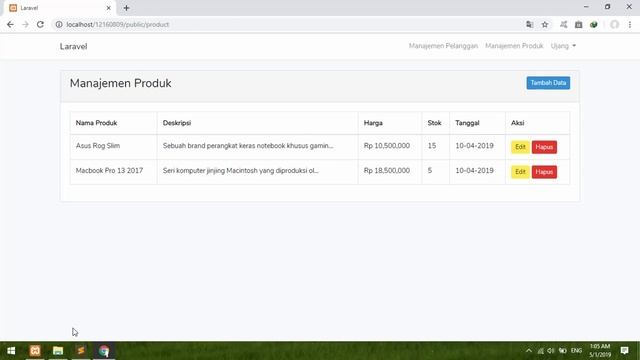
Task: Click the translate page icon in address bar
Action: click(x=529, y=24)
